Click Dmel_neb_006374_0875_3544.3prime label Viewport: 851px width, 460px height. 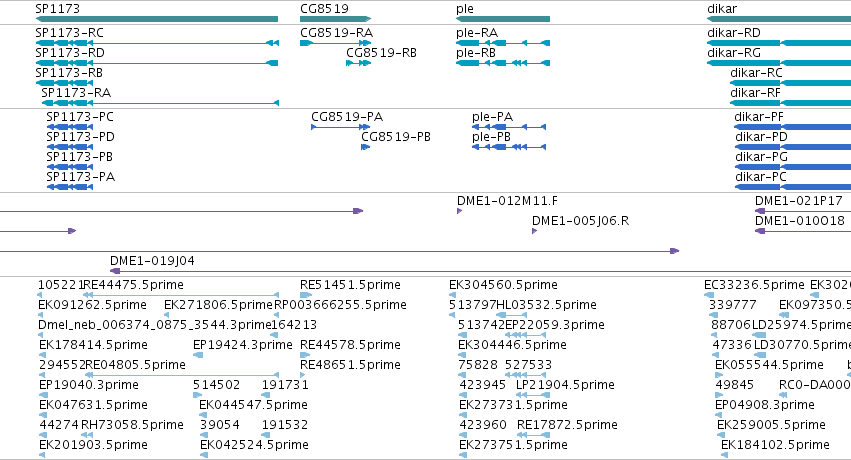point(155,325)
